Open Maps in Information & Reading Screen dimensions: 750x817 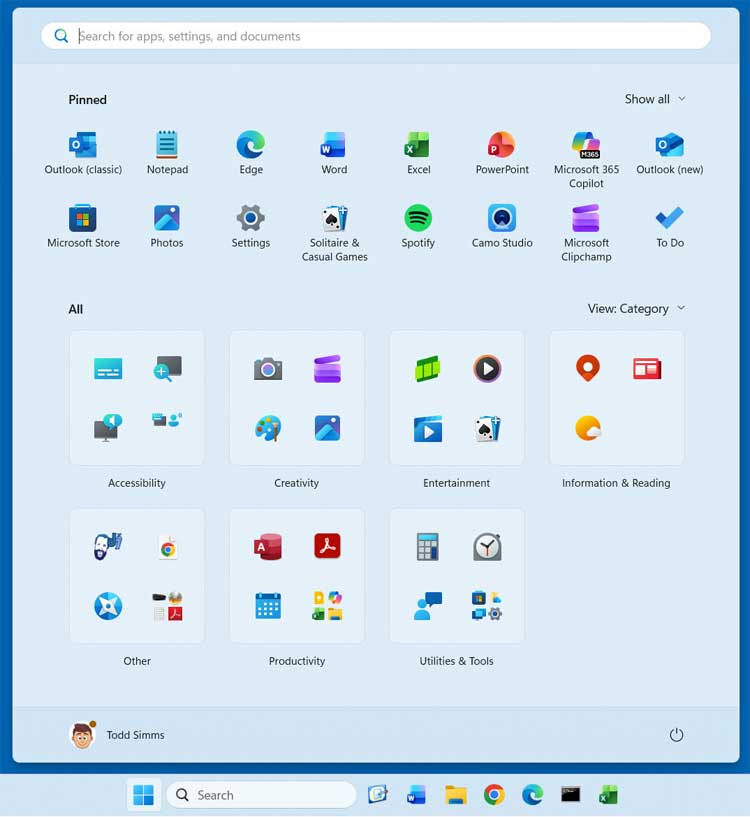coord(588,368)
